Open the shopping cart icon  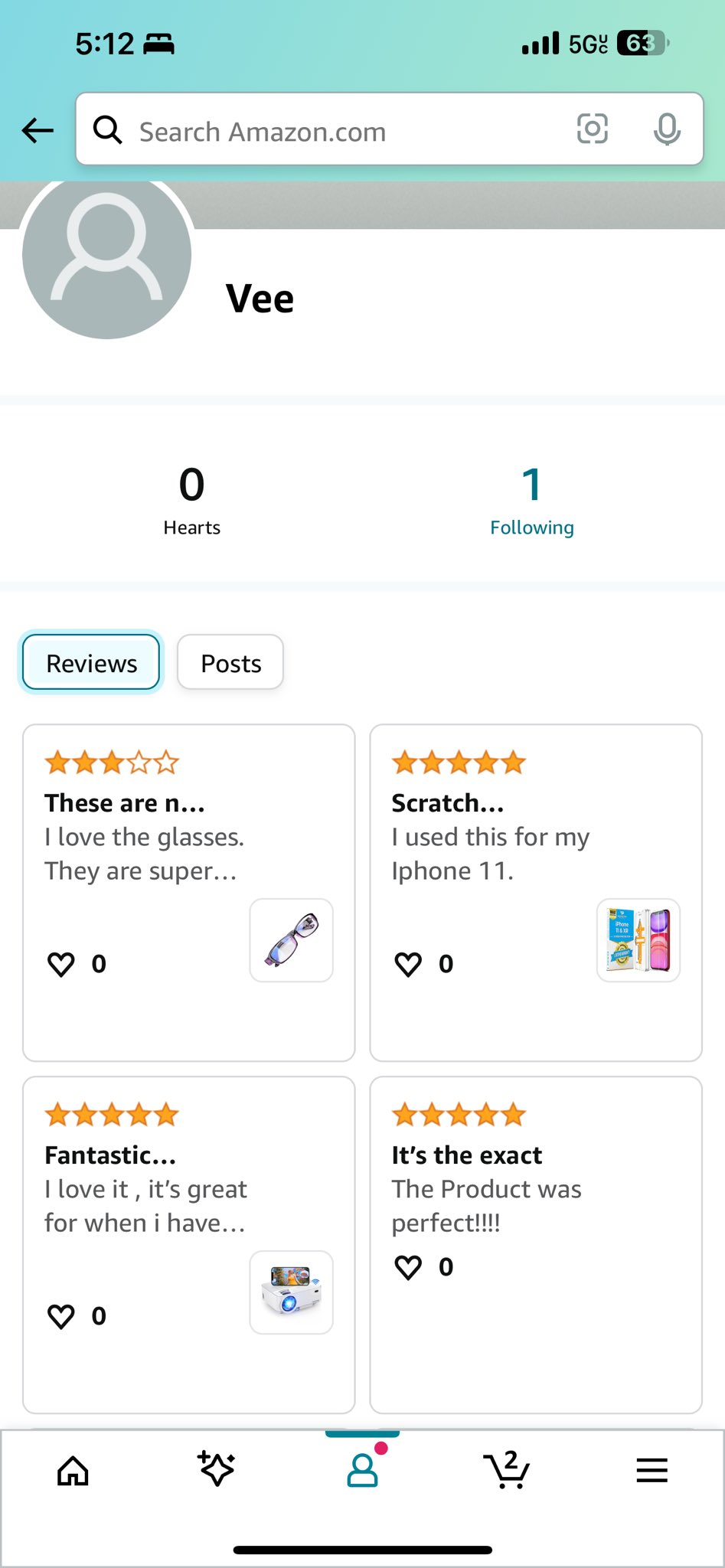pos(506,1470)
